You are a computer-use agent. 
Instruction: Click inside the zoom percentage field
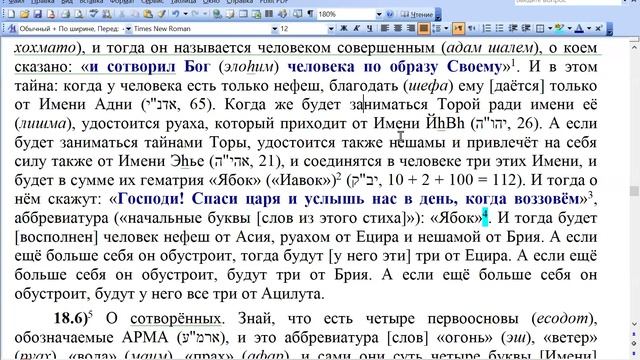346,14
